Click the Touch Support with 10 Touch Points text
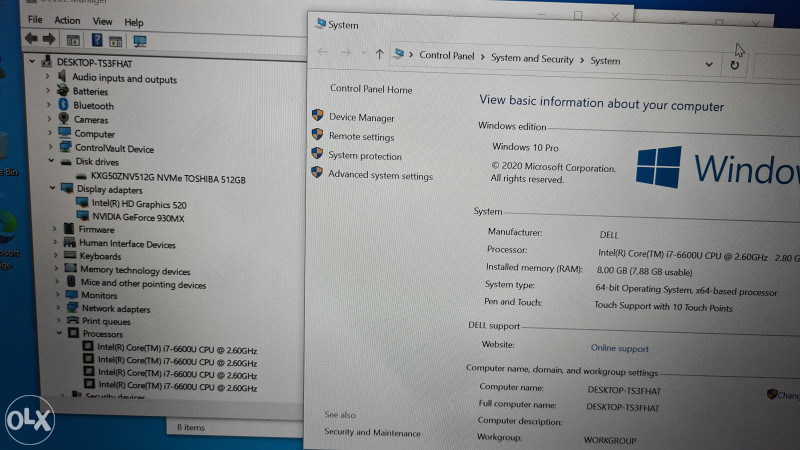Image resolution: width=800 pixels, height=450 pixels. pos(663,306)
